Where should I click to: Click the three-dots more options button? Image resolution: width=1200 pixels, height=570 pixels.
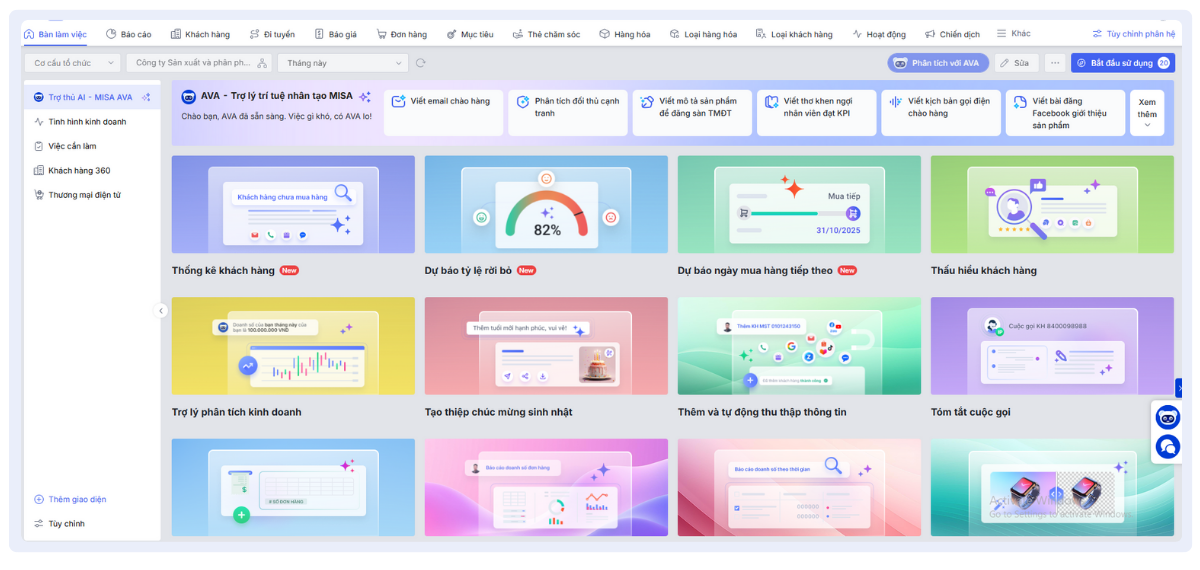pos(1054,63)
